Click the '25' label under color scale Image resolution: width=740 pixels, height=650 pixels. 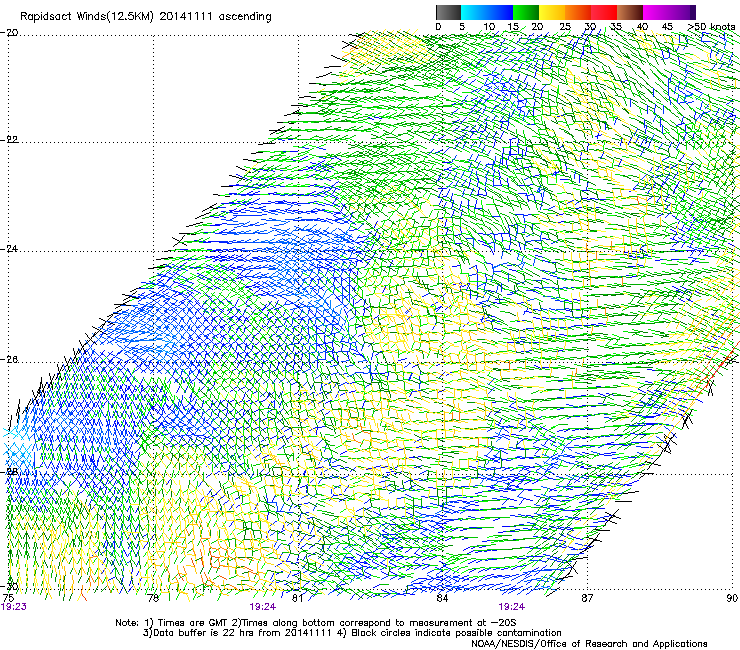[565, 27]
